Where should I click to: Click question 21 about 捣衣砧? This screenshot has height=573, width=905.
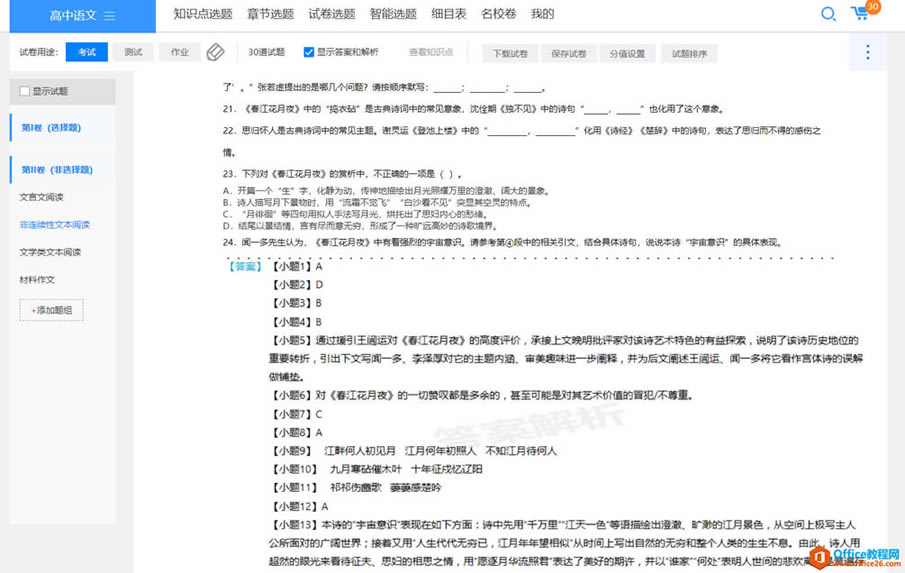[473, 108]
